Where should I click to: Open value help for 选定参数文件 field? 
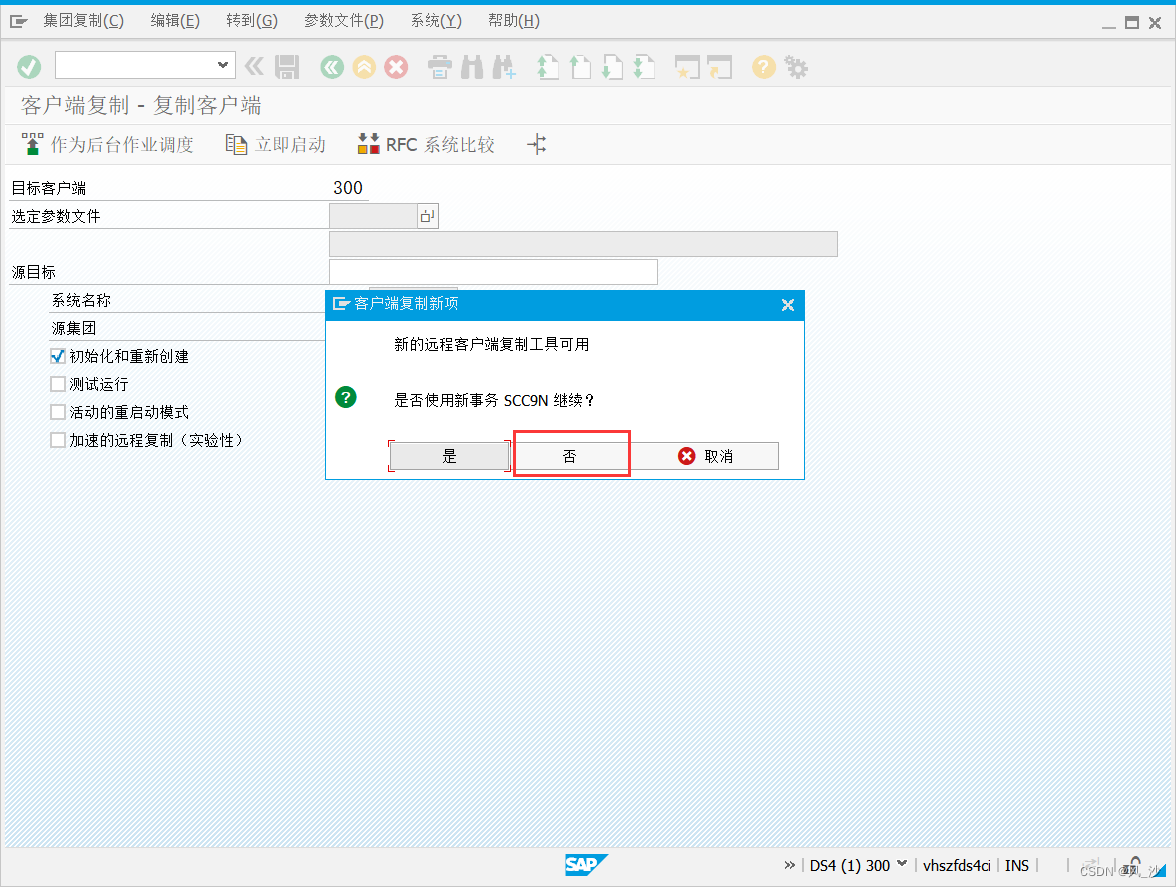[428, 216]
